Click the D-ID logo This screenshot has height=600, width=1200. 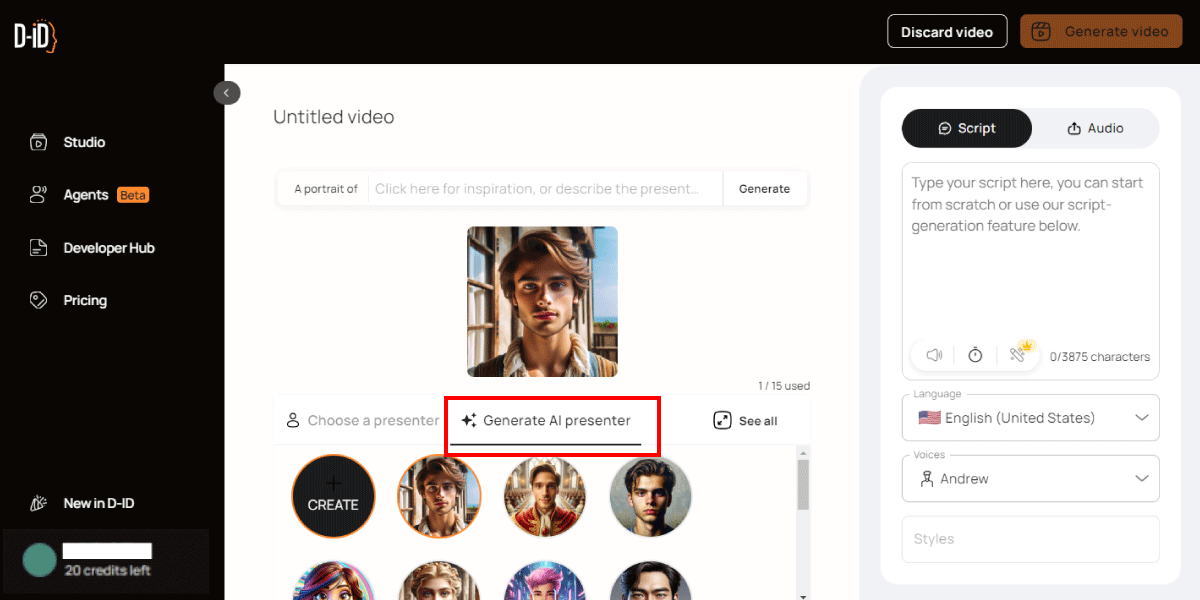(36, 37)
